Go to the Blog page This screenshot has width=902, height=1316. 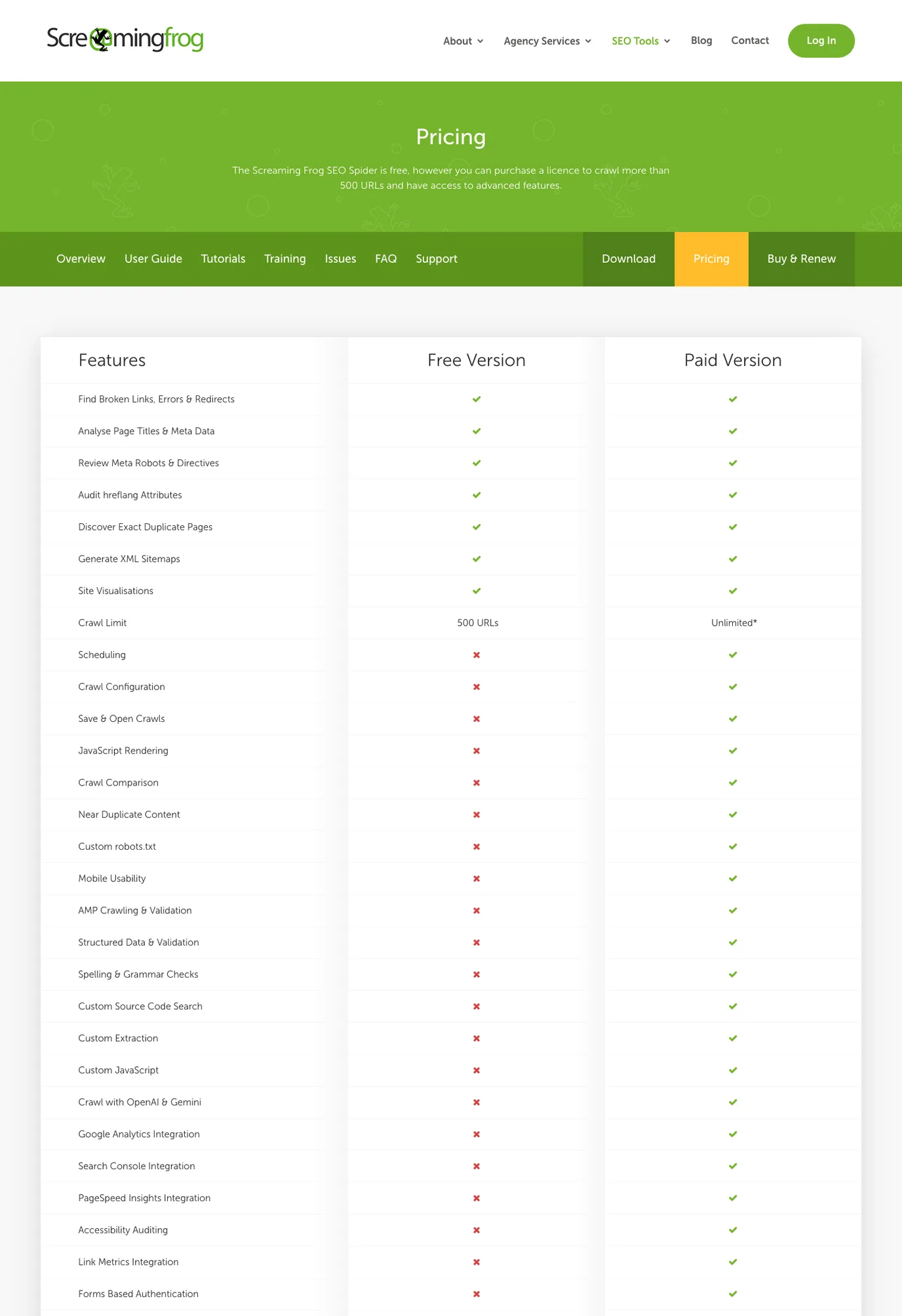click(x=701, y=41)
